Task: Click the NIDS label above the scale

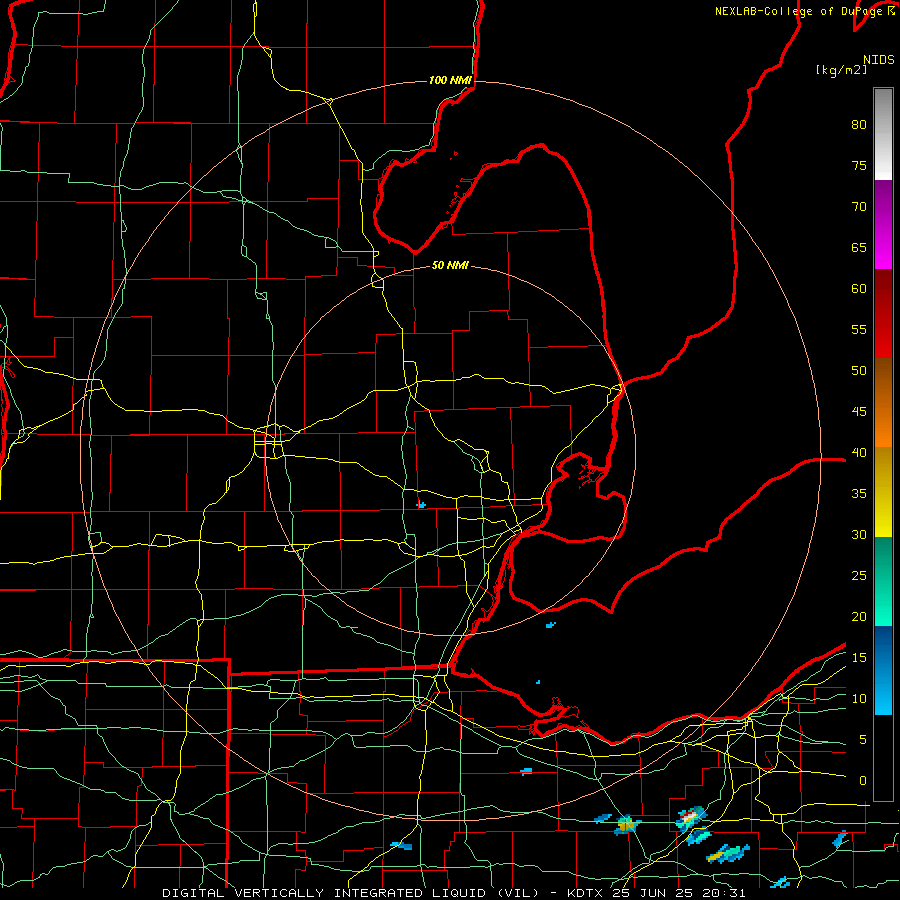Action: coord(879,60)
